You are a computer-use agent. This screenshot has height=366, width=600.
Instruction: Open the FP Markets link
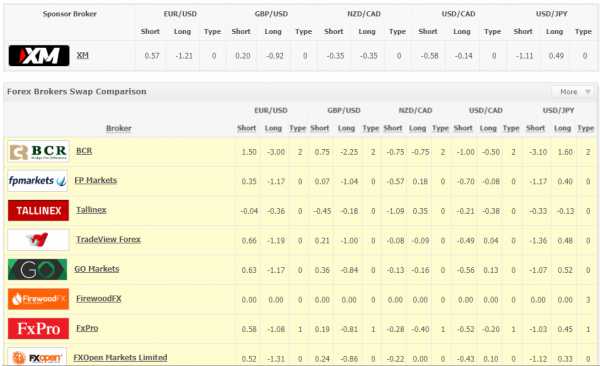pyautogui.click(x=96, y=180)
